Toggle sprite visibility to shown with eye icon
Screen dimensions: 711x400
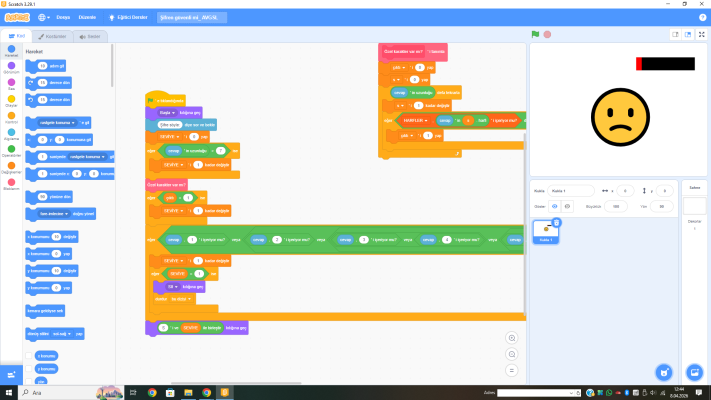click(x=554, y=206)
